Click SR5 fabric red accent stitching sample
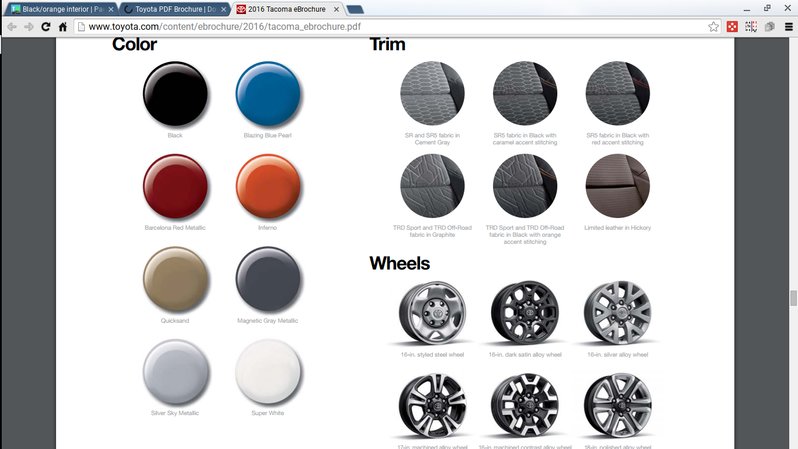 click(618, 93)
